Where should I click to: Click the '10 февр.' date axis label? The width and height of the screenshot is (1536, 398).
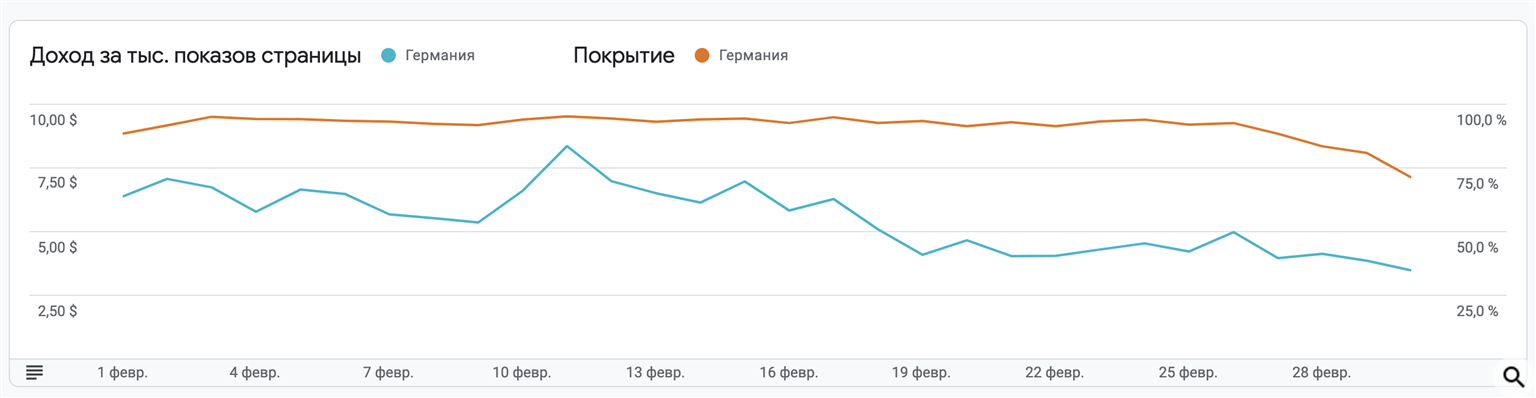click(x=521, y=373)
